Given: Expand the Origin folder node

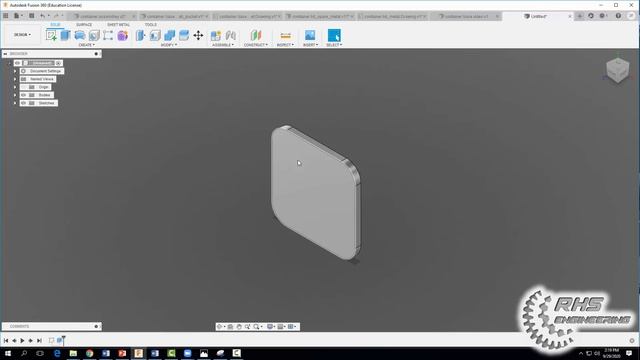Looking at the screenshot, I should 15,87.
